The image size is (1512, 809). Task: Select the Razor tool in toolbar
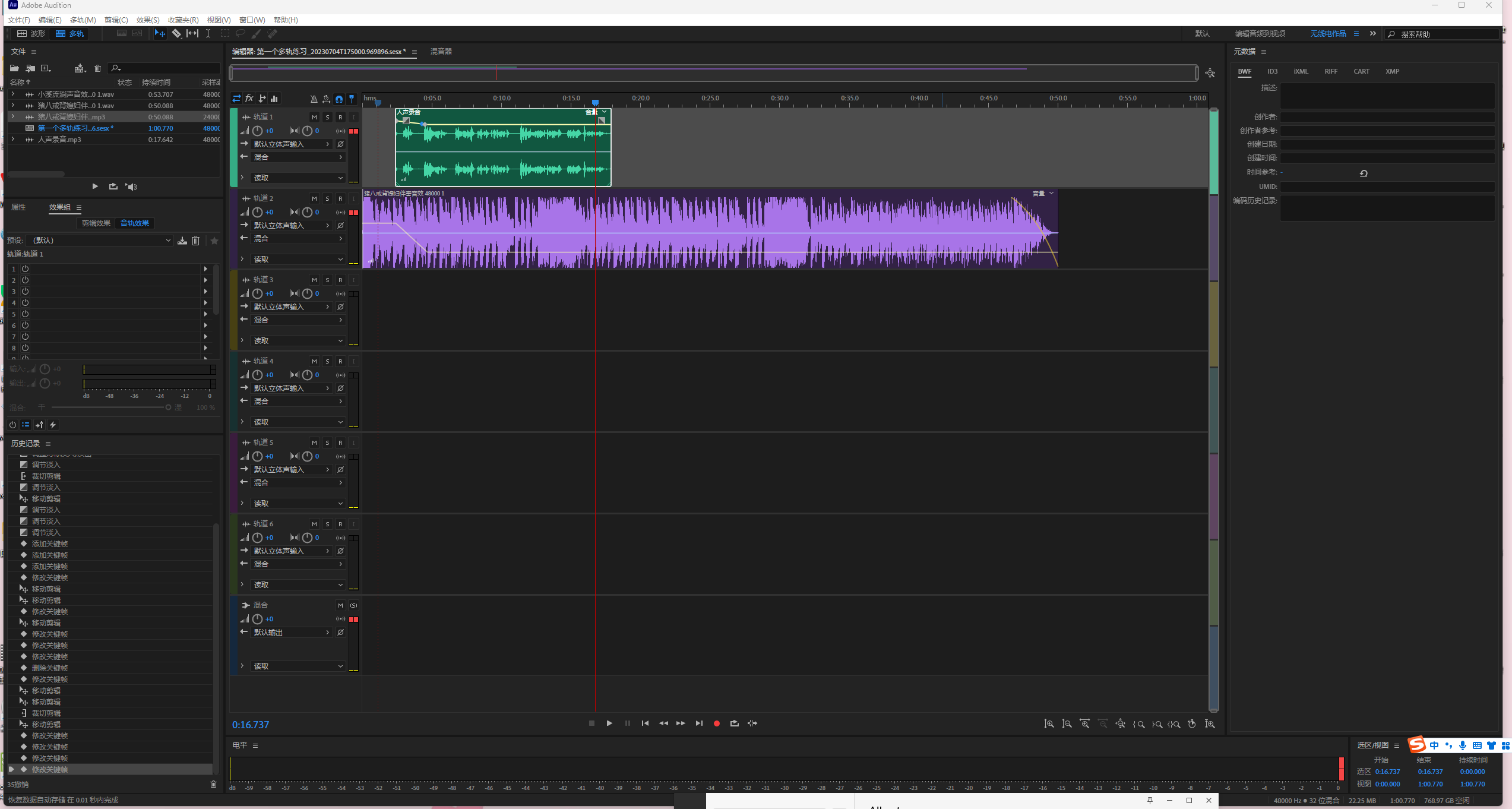[x=176, y=34]
